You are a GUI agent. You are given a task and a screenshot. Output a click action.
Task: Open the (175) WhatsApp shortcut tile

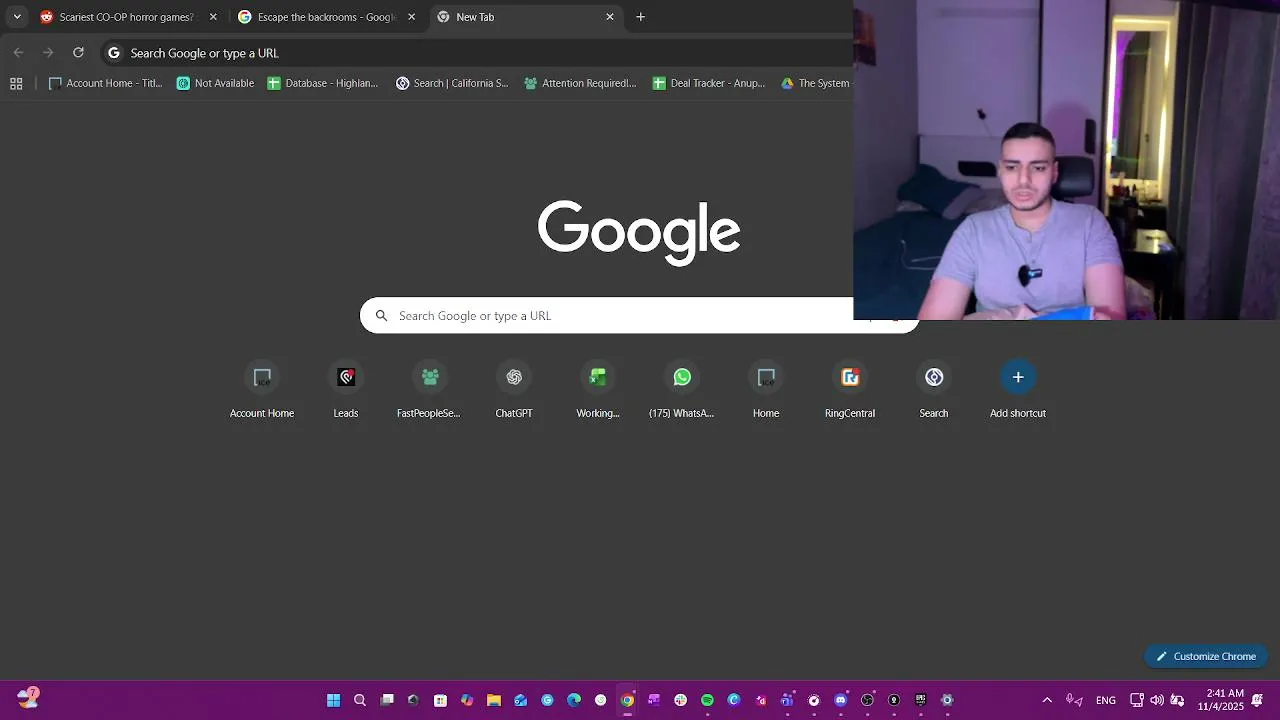pyautogui.click(x=682, y=390)
